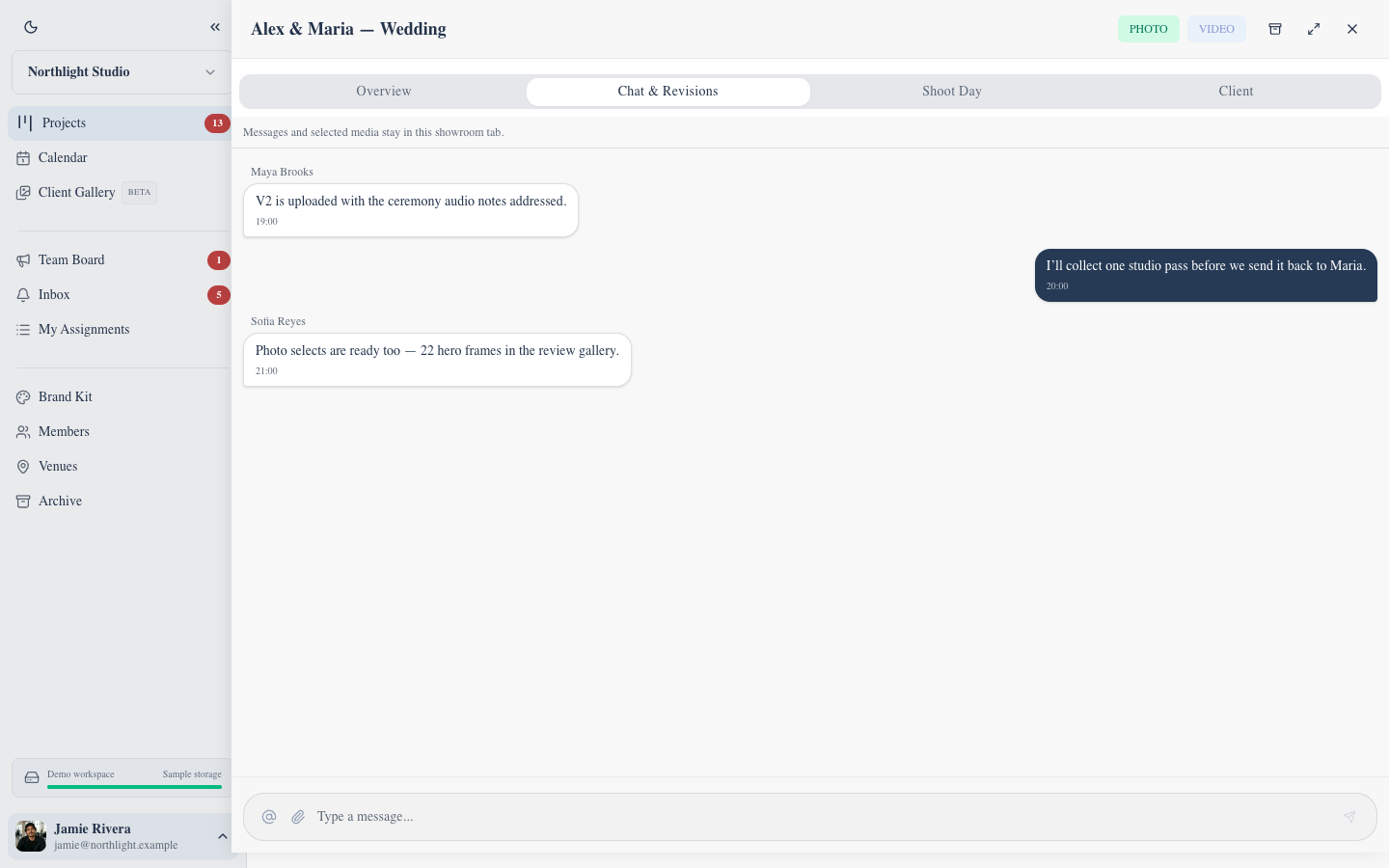
Task: Select the Chat & Revisions tab
Action: pos(668,92)
